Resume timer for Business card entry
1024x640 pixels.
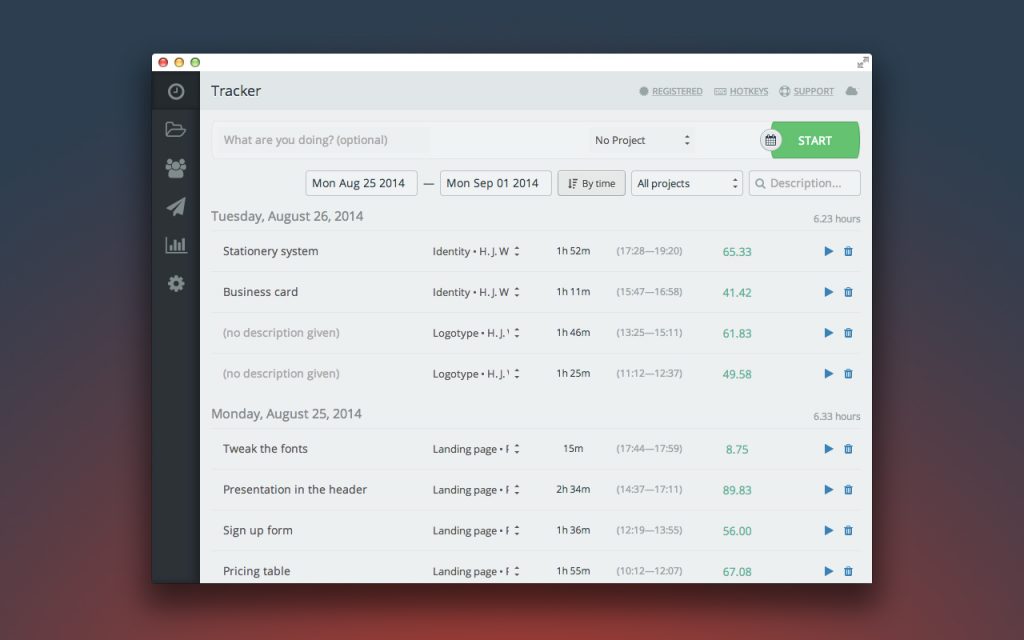coord(828,292)
